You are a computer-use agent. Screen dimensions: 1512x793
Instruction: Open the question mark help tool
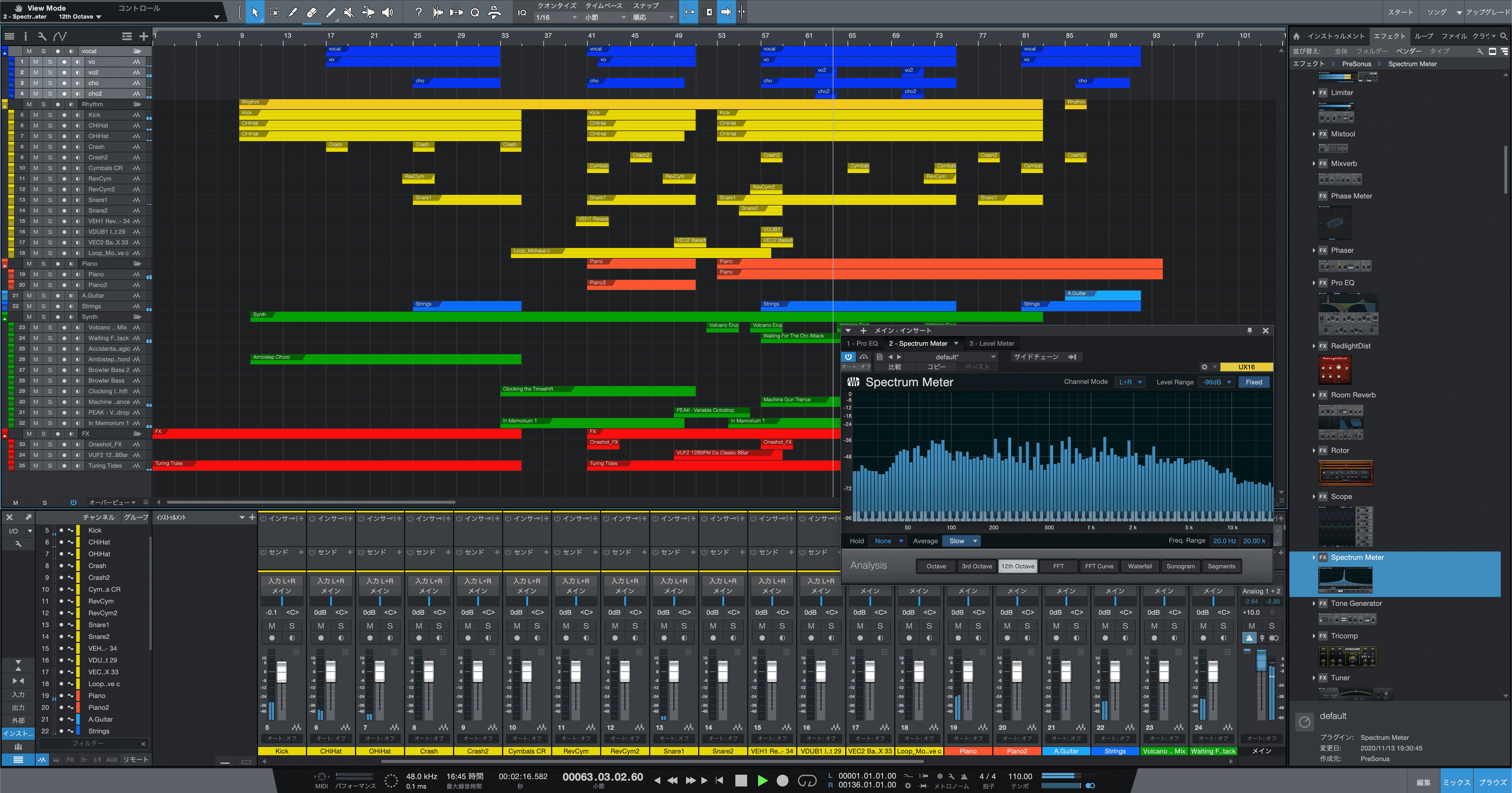coord(418,12)
